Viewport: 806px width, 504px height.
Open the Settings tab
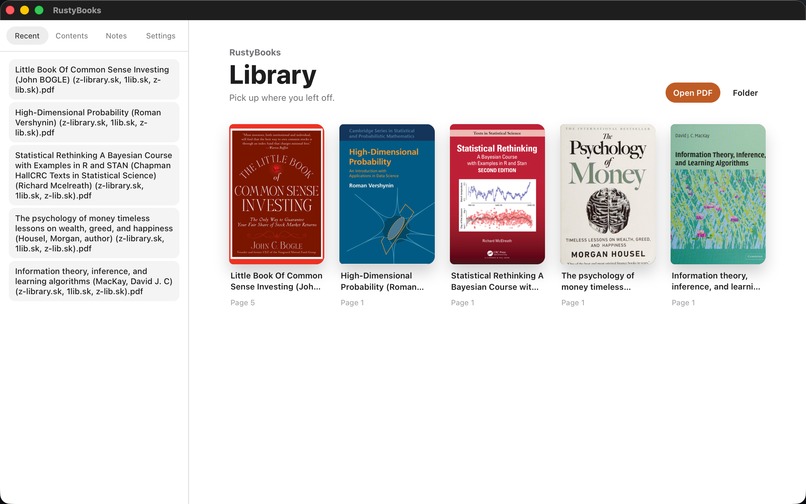160,36
